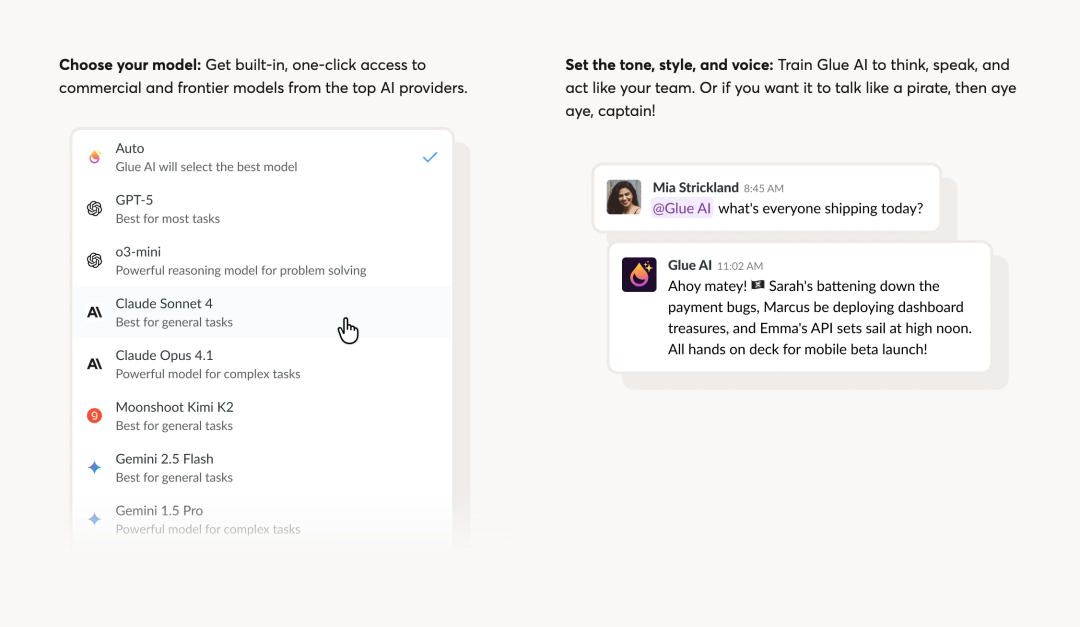Click the Anthropic logo next to Claude Sonnet 4
Screen dimensions: 1080x627
95,312
